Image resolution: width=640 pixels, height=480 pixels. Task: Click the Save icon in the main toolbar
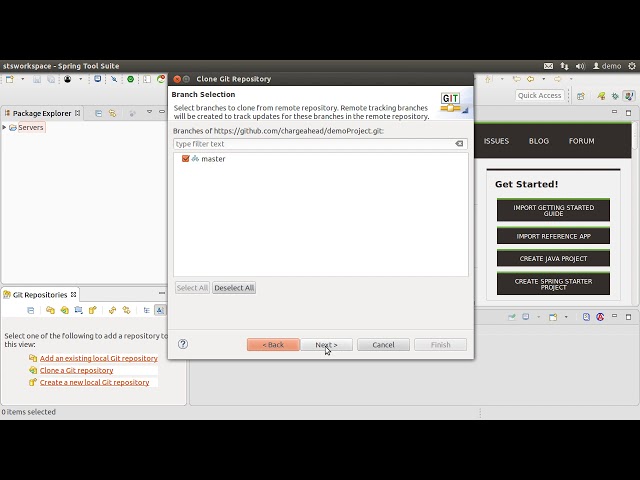37,79
